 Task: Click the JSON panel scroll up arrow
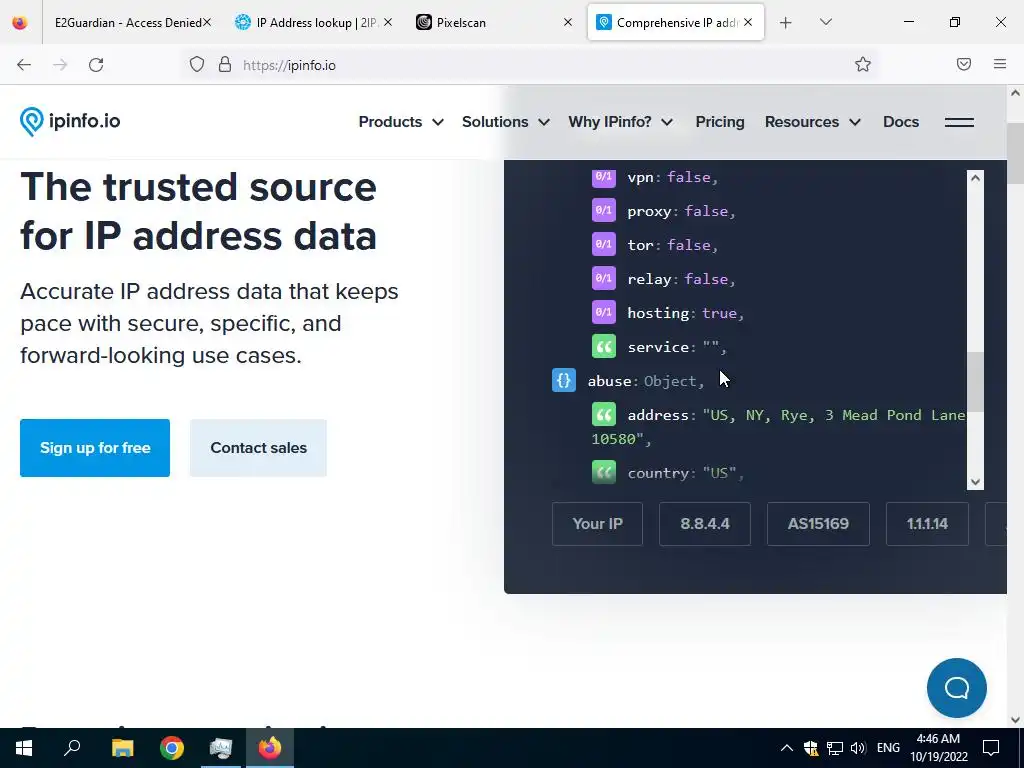[975, 178]
